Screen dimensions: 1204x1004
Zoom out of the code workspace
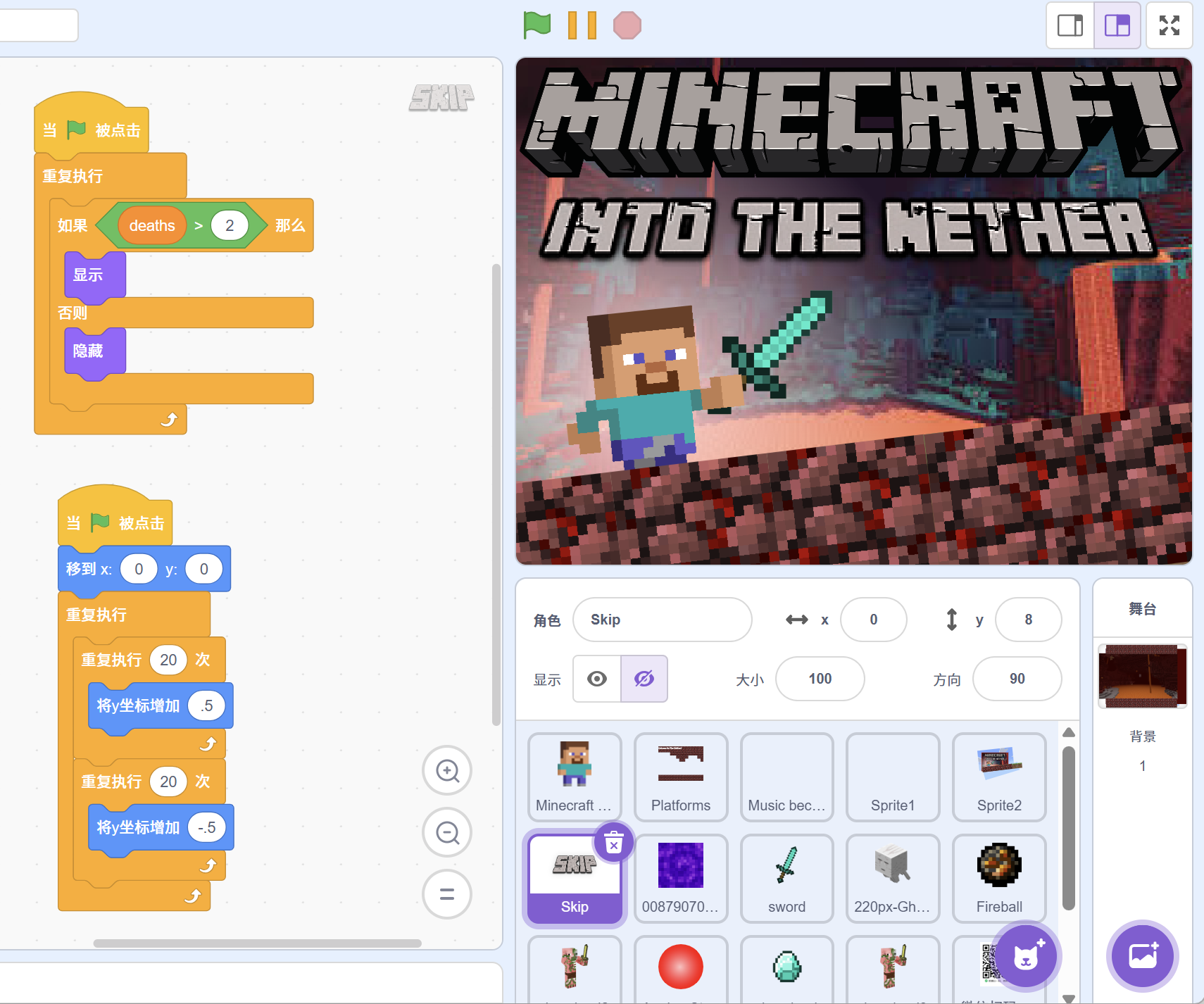(x=447, y=833)
